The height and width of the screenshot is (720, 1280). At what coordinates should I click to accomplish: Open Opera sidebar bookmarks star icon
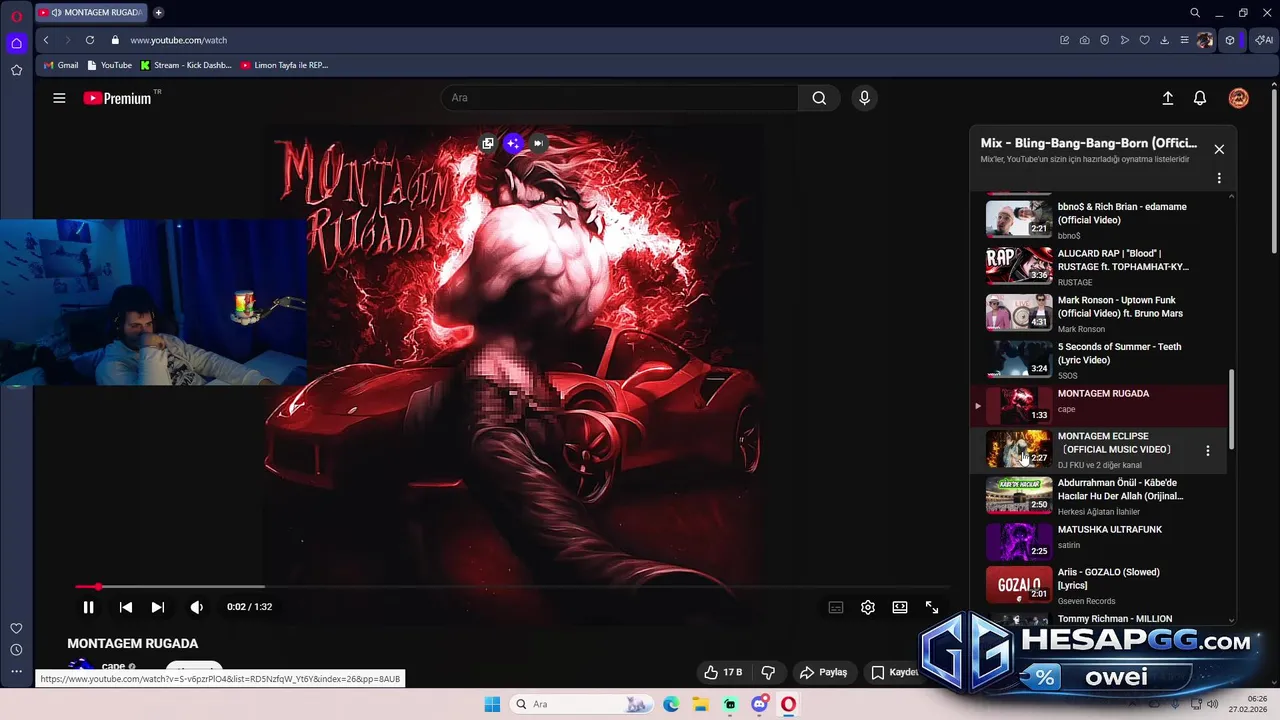pyautogui.click(x=16, y=70)
